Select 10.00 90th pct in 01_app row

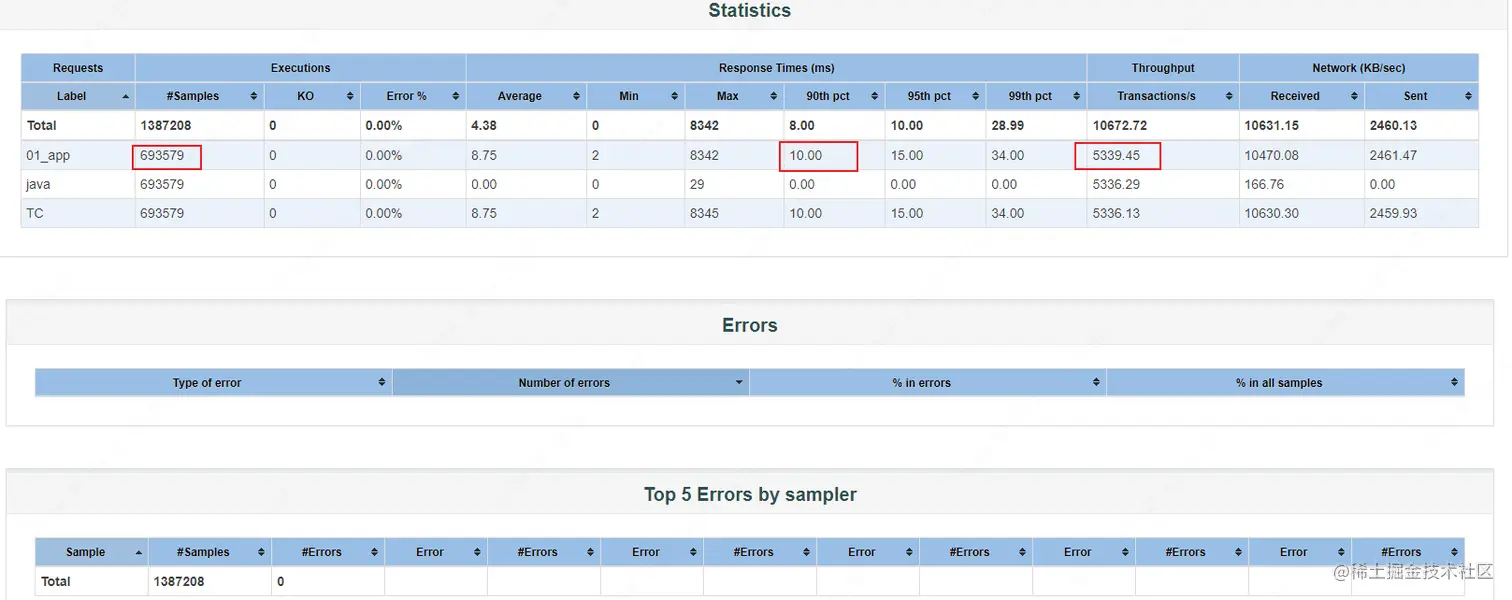806,156
